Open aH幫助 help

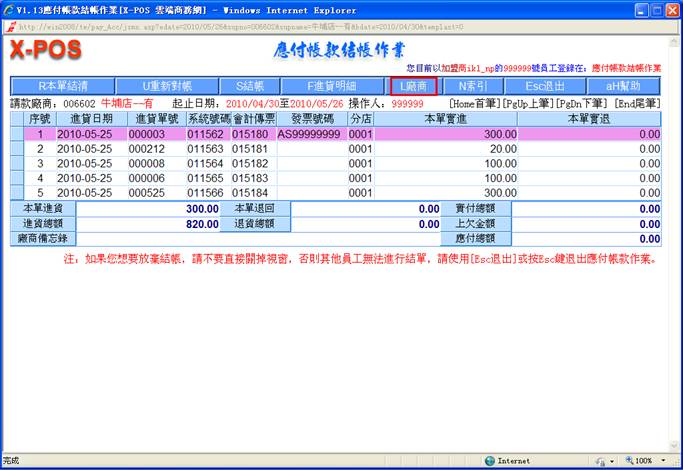[624, 87]
